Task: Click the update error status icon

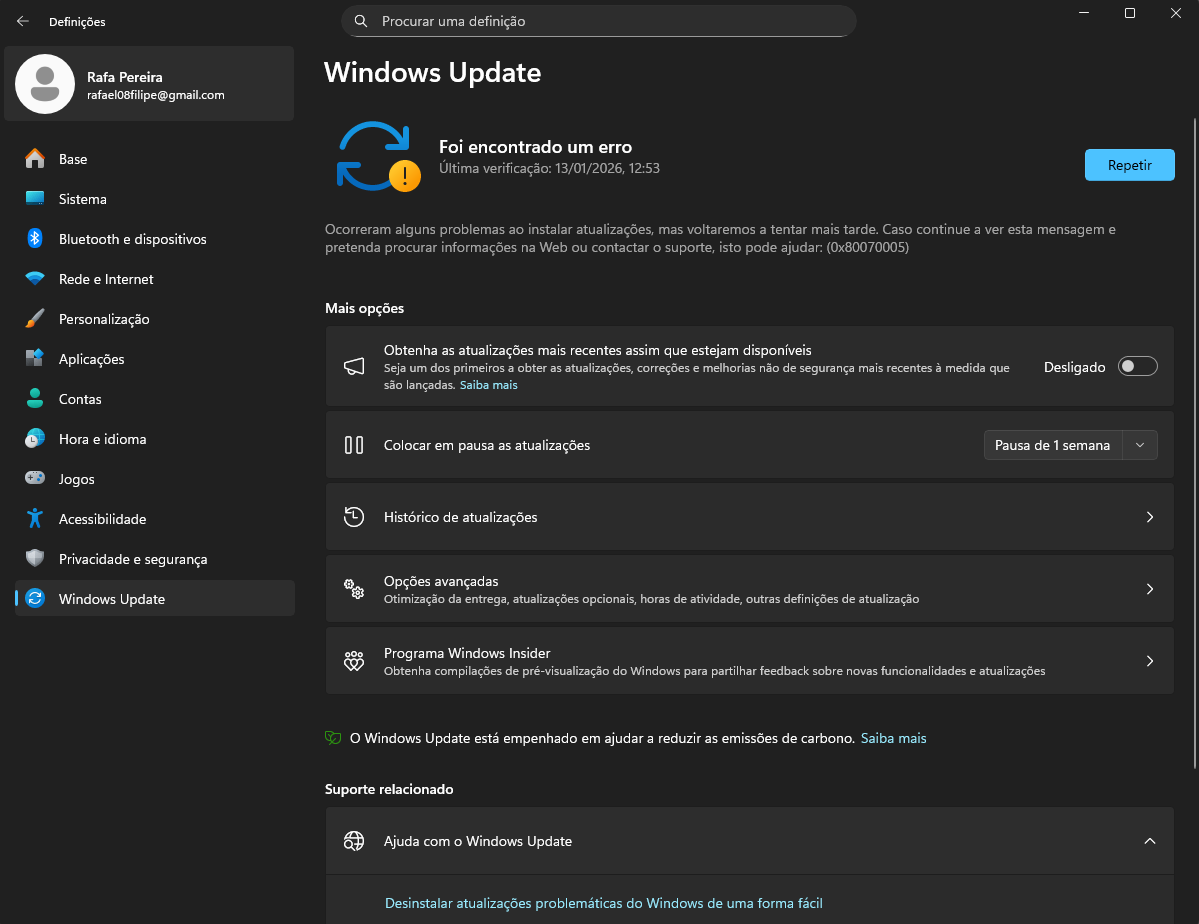Action: point(379,157)
